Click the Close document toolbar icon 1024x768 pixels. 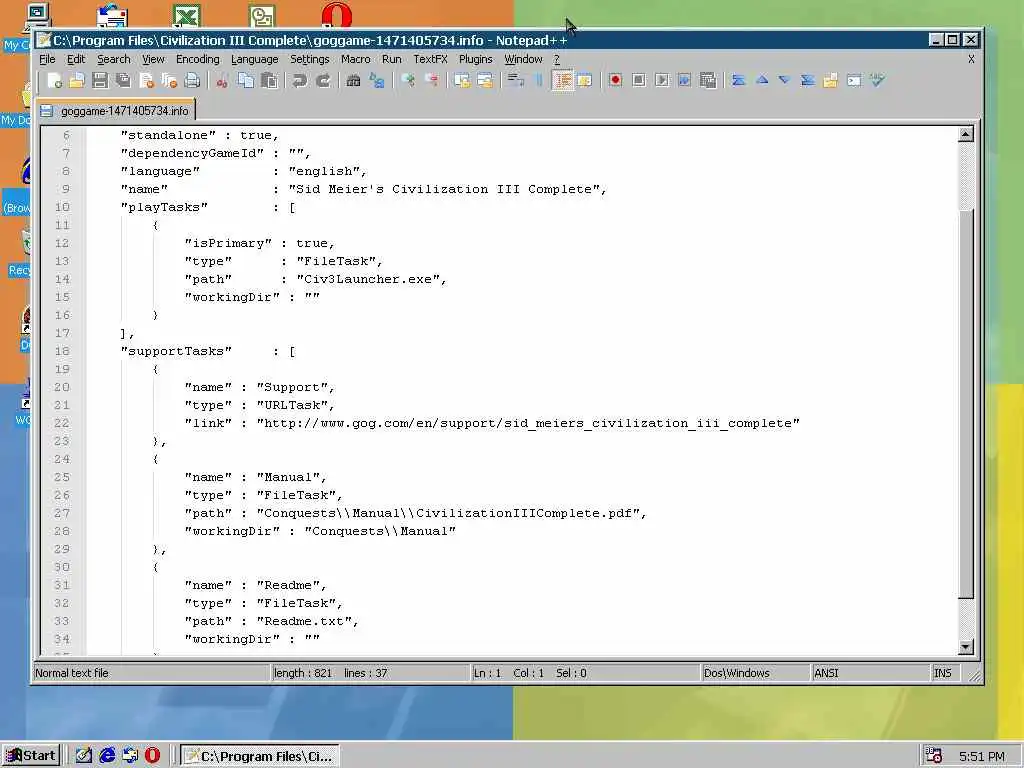pyautogui.click(x=146, y=80)
